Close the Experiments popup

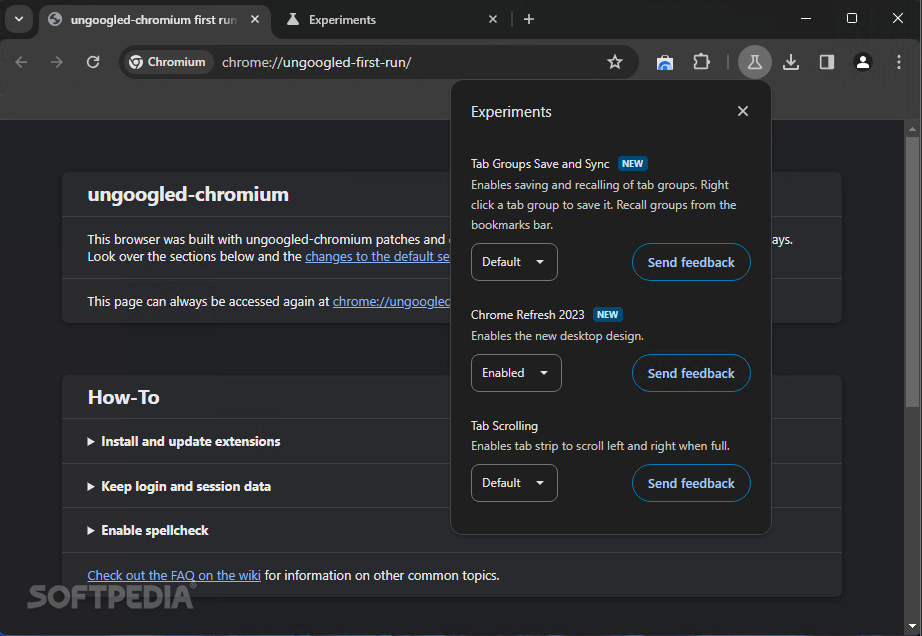pyautogui.click(x=743, y=111)
